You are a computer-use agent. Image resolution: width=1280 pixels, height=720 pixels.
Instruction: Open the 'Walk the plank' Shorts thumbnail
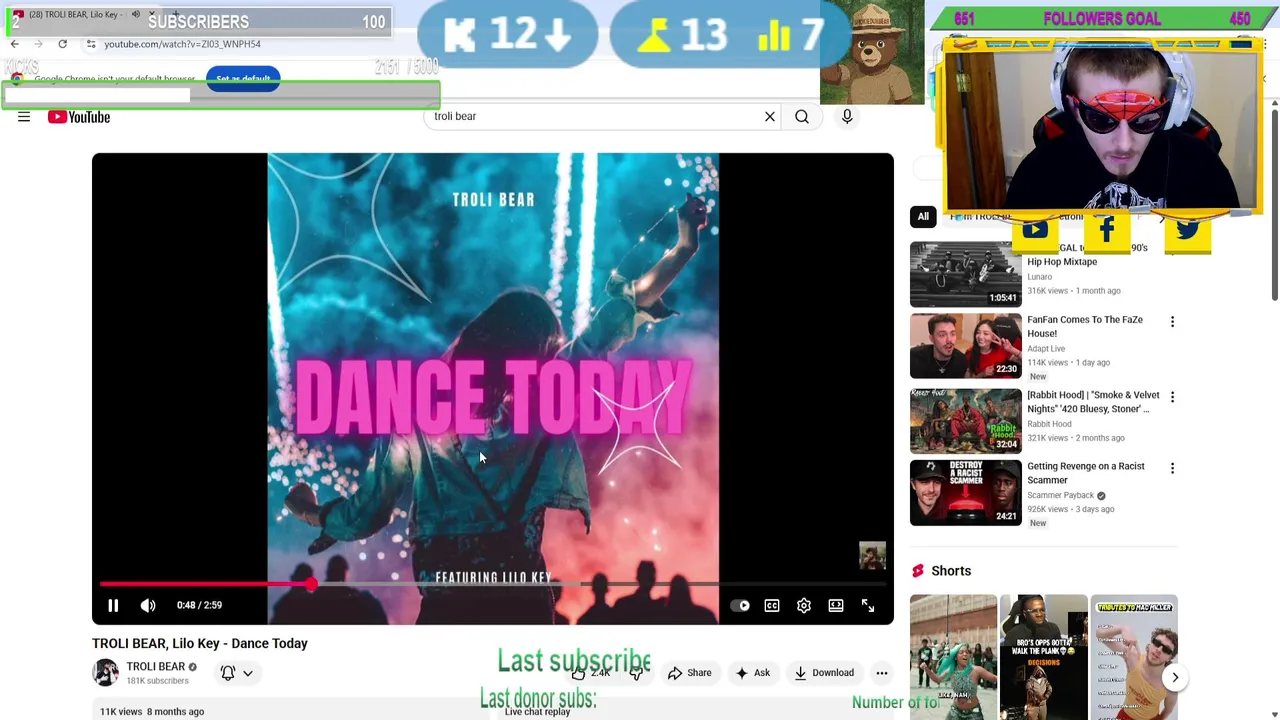(1043, 657)
